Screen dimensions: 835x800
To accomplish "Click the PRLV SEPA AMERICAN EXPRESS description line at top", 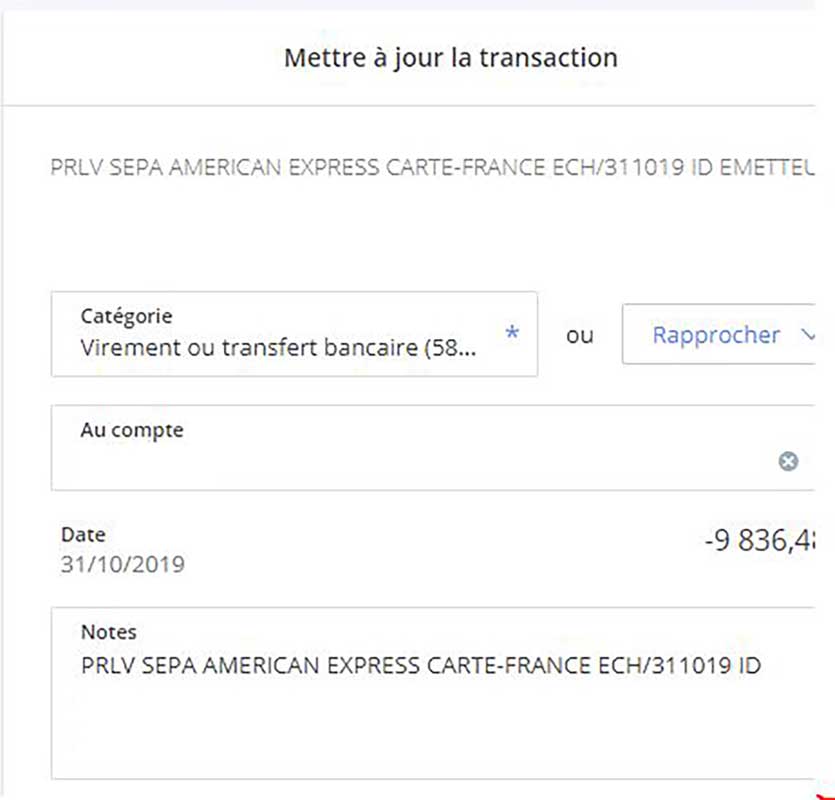I will tap(432, 167).
